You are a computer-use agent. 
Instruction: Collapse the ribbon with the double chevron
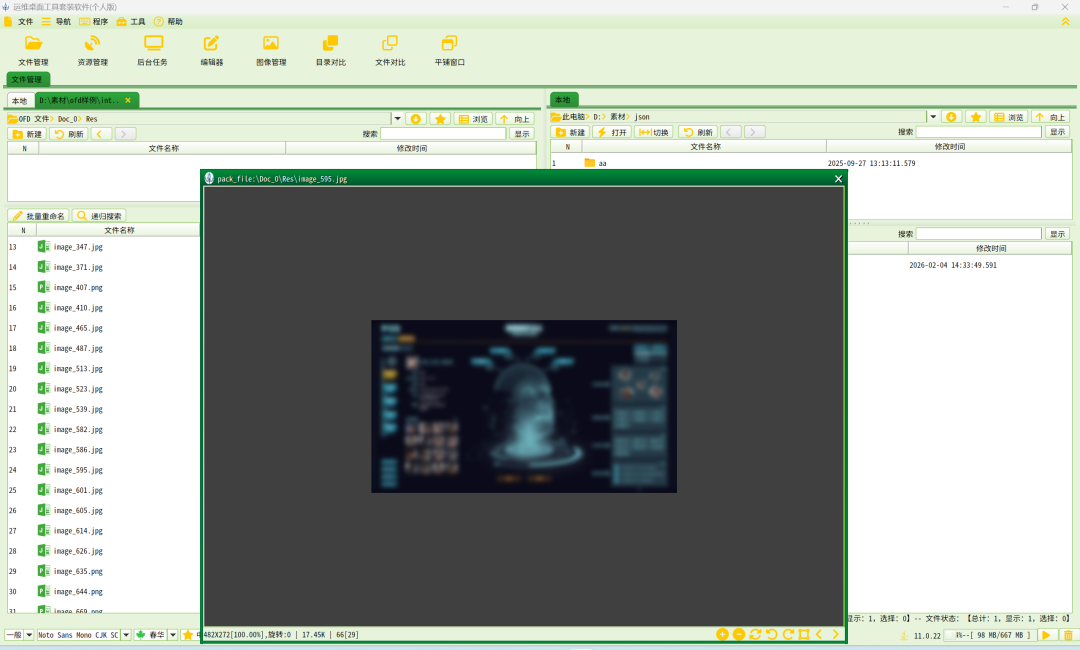pyautogui.click(x=1065, y=21)
